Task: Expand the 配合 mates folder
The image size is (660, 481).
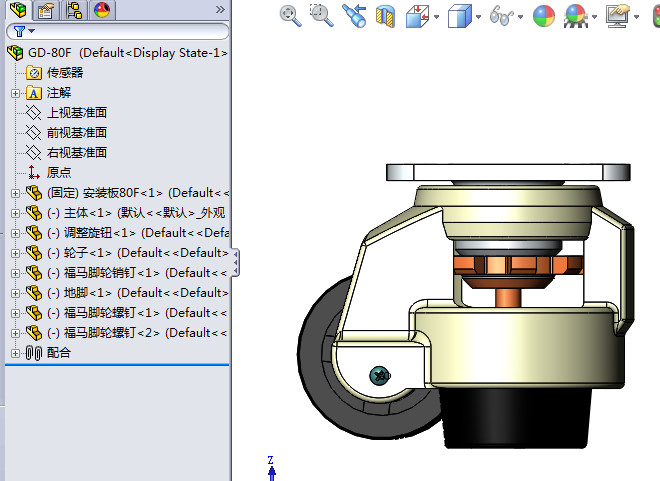Action: tap(15, 353)
